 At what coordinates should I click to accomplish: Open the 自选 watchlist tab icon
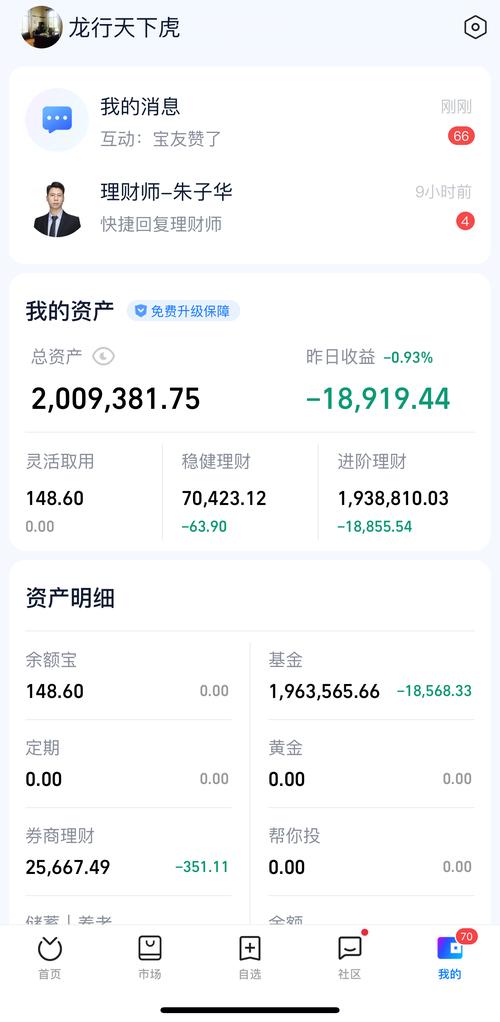250,948
